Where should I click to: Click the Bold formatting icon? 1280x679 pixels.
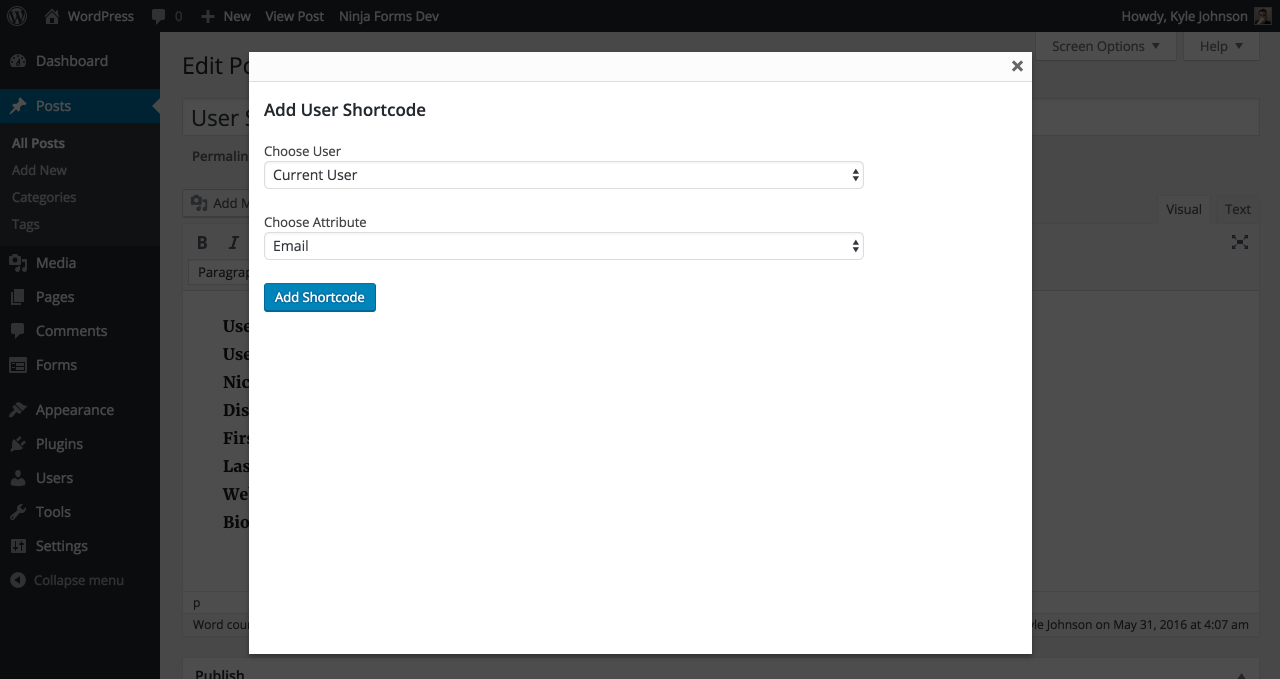click(x=202, y=242)
